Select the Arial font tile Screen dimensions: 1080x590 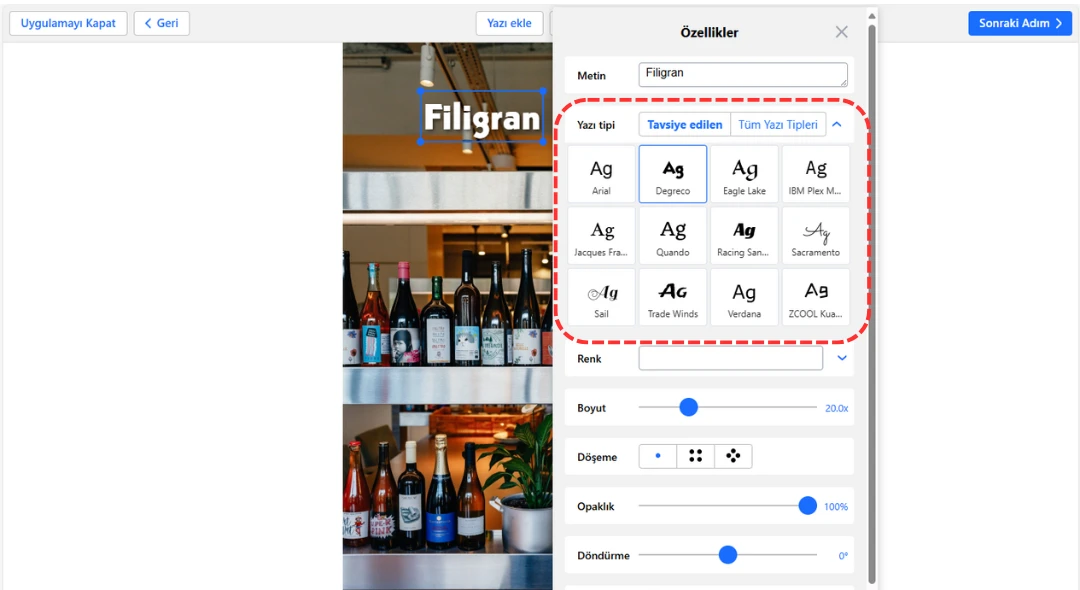coord(601,174)
